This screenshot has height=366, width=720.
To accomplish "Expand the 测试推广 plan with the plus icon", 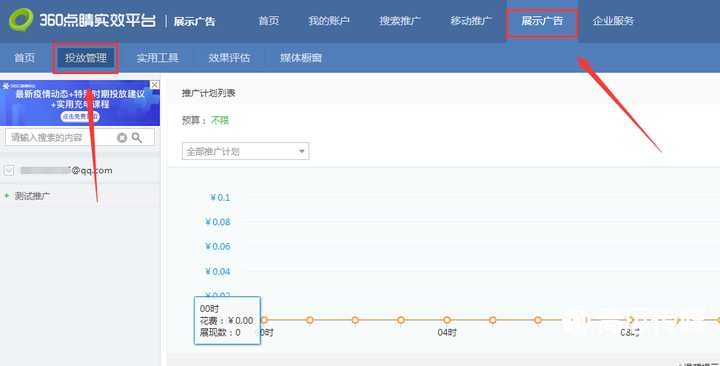I will tap(6, 196).
